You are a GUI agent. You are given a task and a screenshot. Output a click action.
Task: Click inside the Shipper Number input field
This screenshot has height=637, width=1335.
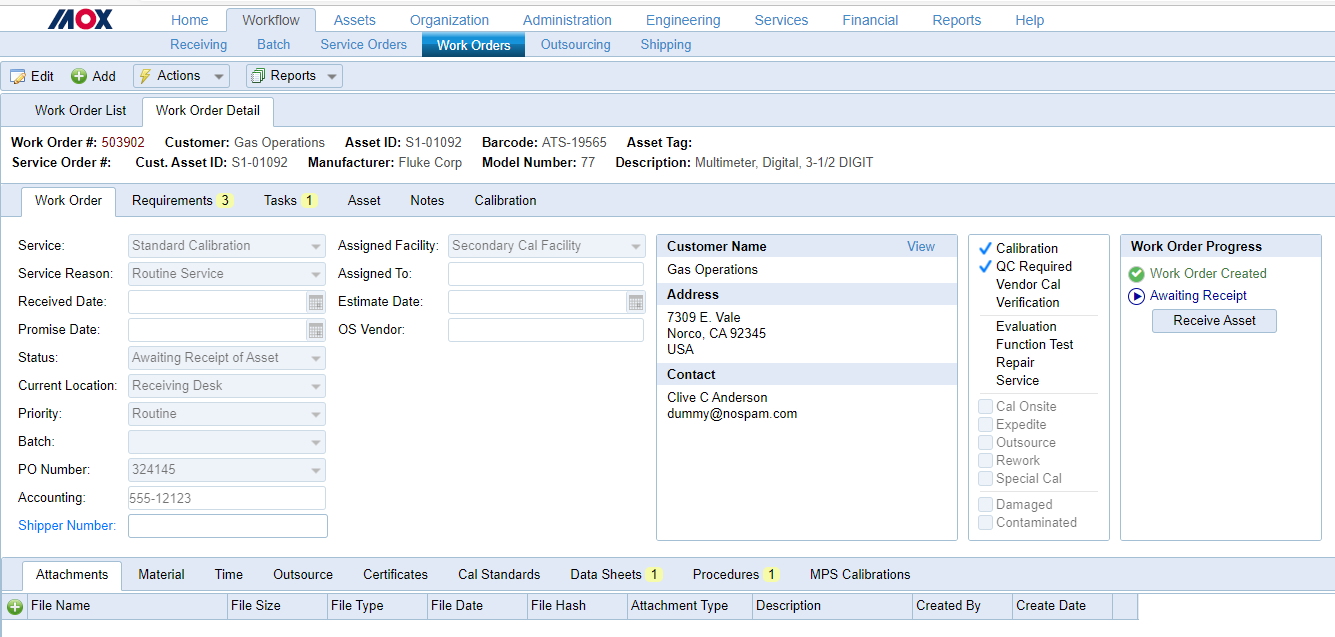pyautogui.click(x=227, y=525)
